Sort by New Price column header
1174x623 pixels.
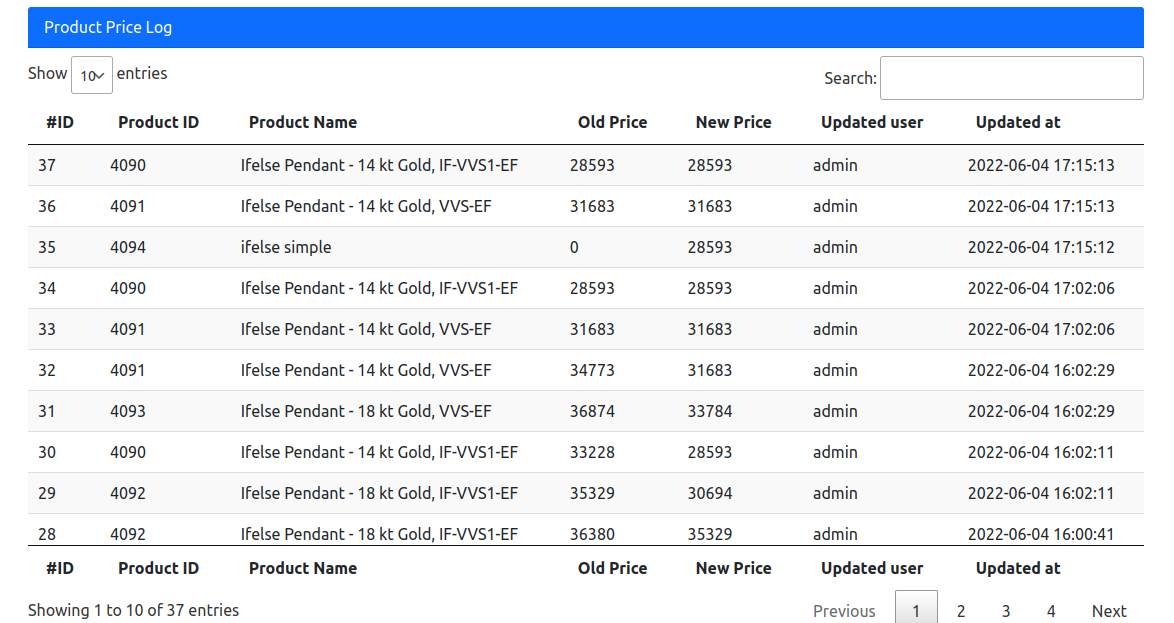coord(733,122)
